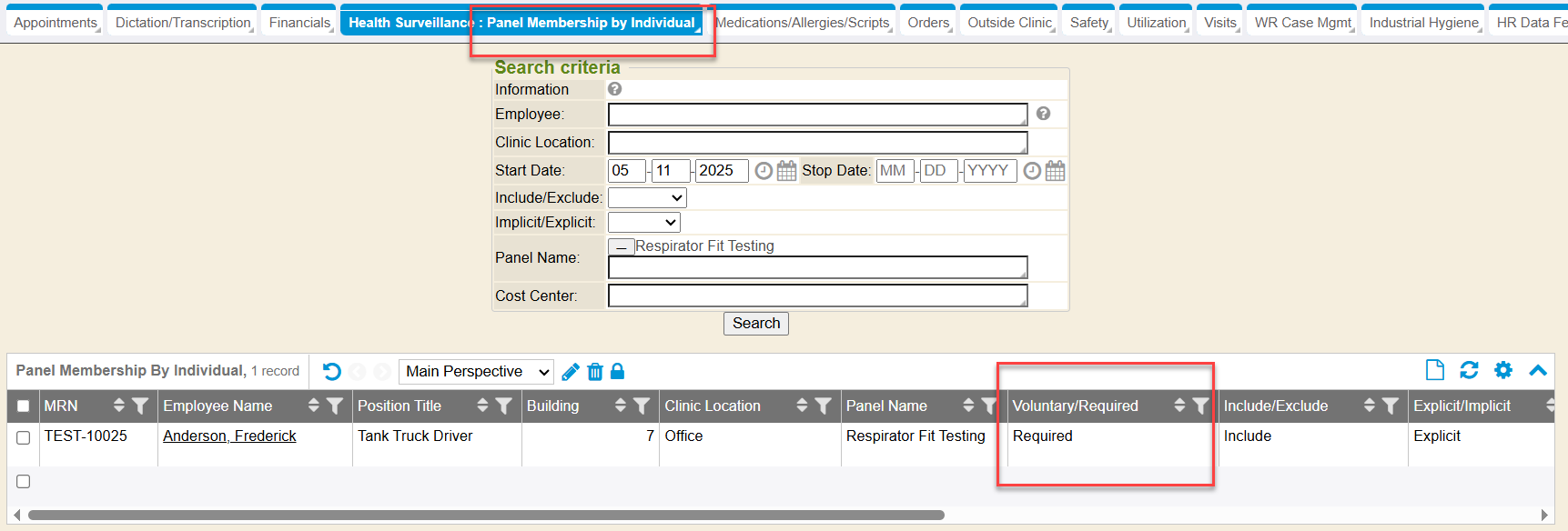The height and width of the screenshot is (531, 1568).
Task: Expand the Main Perspective dropdown
Action: click(476, 371)
